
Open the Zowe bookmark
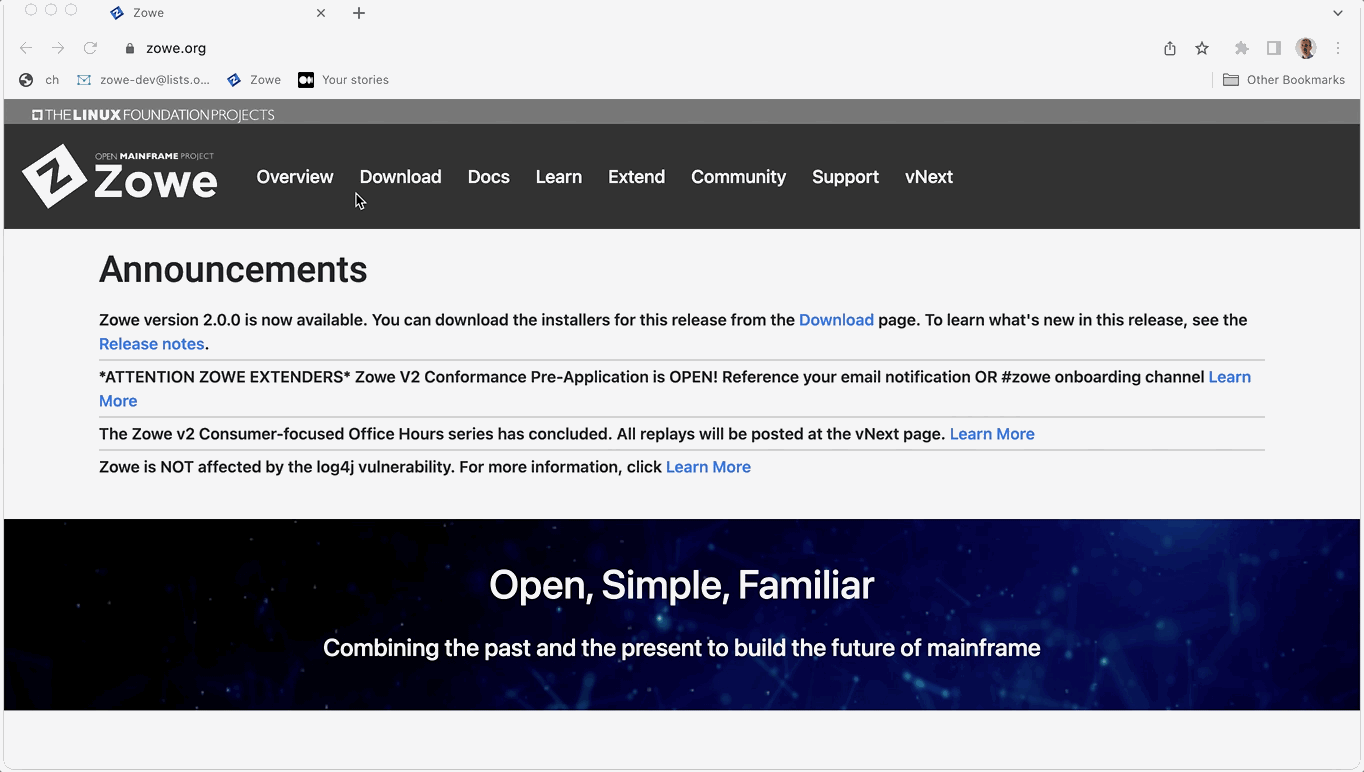pos(254,80)
